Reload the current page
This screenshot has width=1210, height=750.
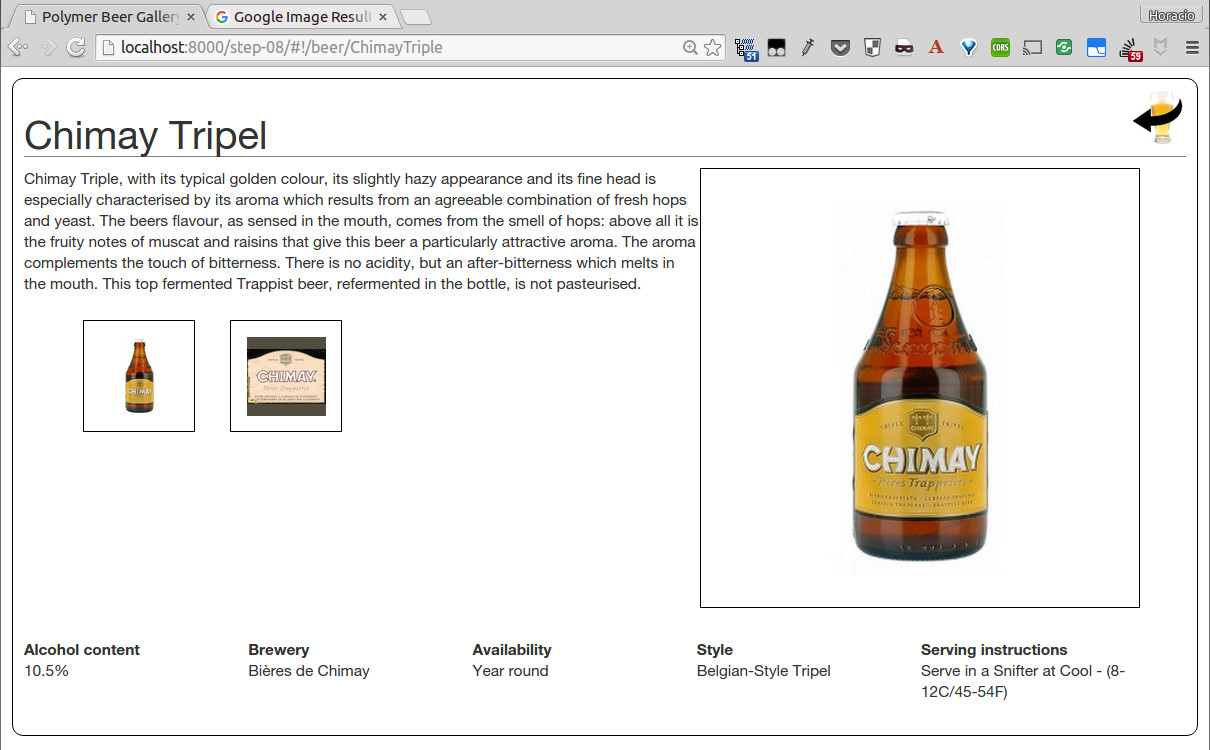click(x=76, y=47)
